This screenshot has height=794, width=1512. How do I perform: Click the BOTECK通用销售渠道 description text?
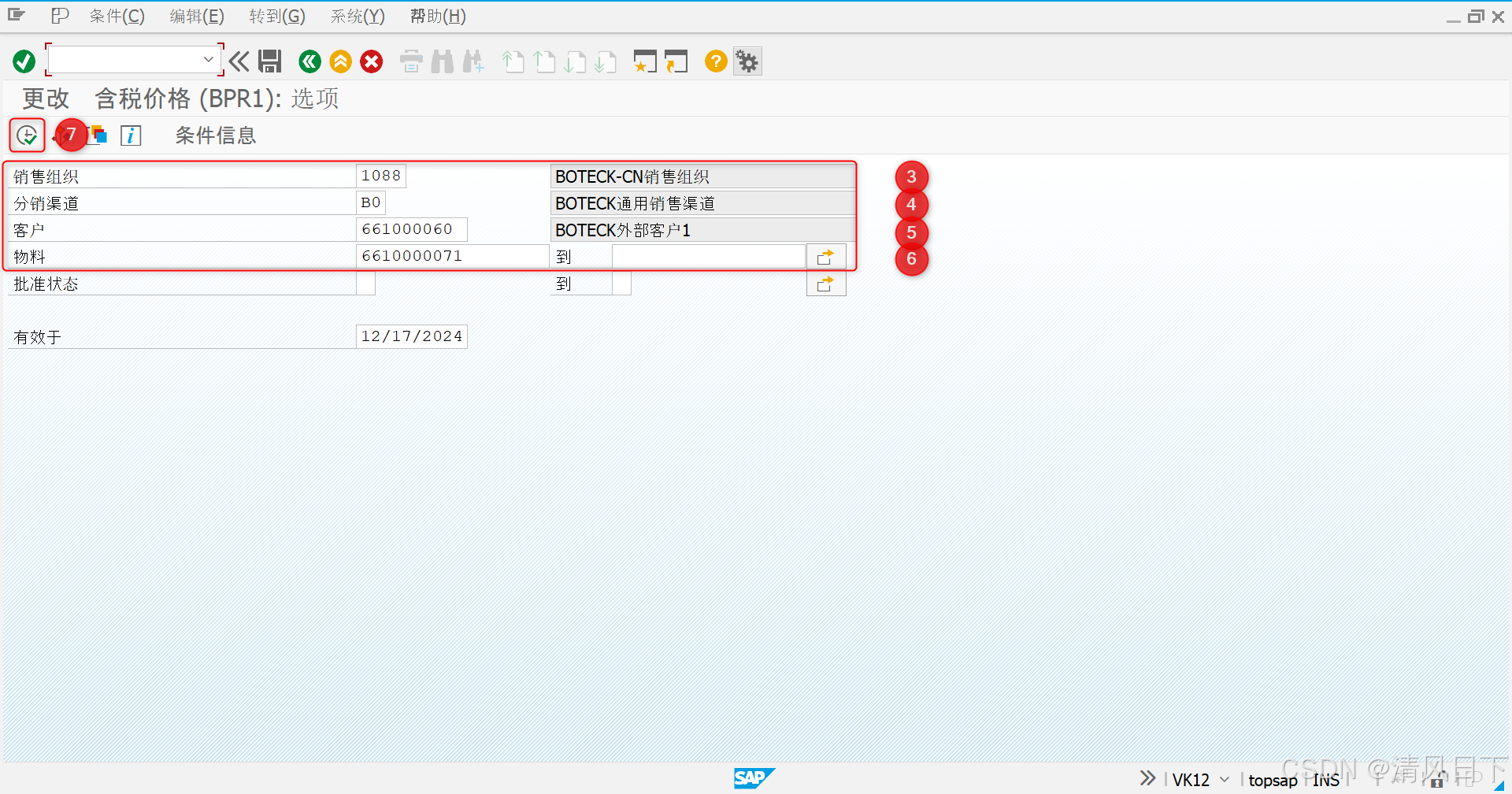tap(635, 203)
